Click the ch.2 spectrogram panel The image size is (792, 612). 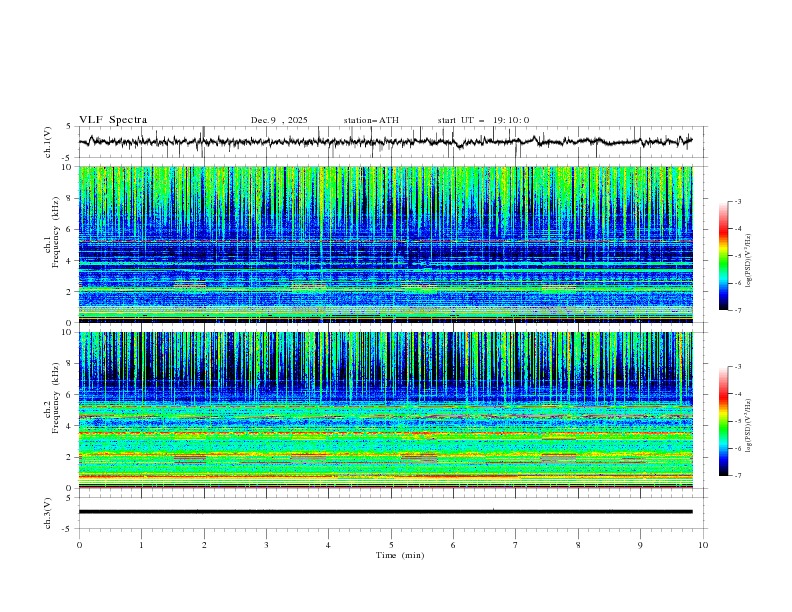[385, 410]
